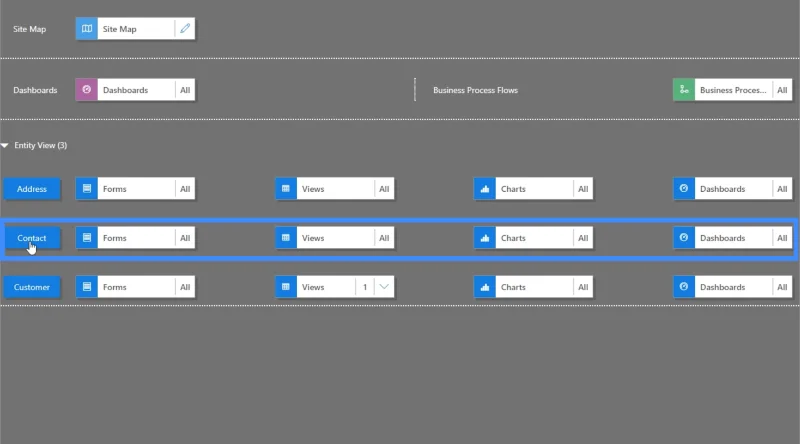Click All on Contact Charts tile
Image resolution: width=800 pixels, height=444 pixels.
[583, 238]
